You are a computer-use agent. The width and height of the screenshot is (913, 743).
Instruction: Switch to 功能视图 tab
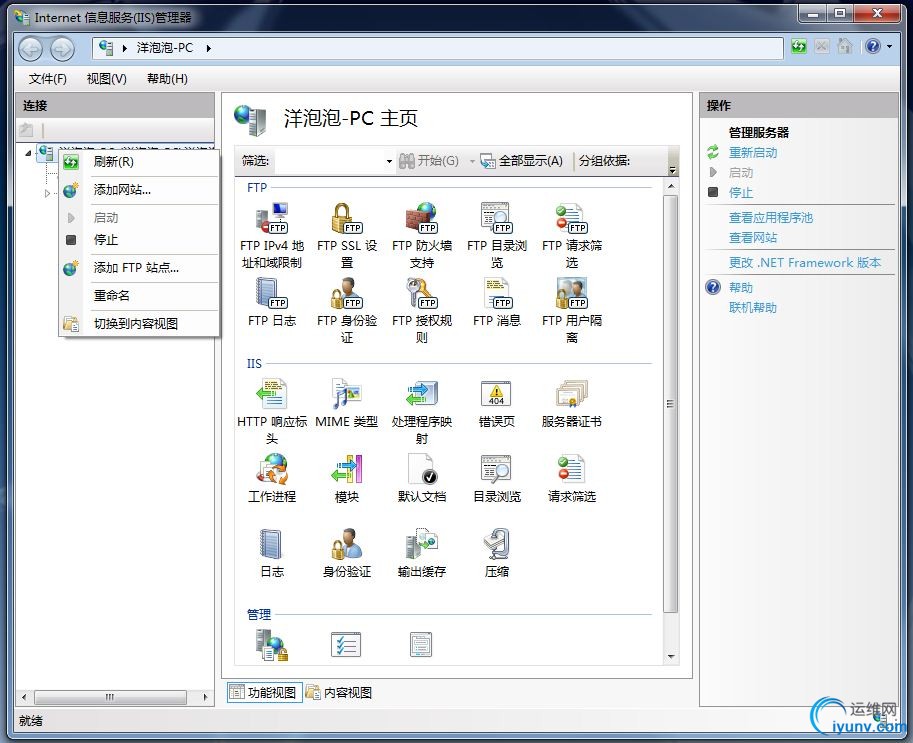[264, 692]
